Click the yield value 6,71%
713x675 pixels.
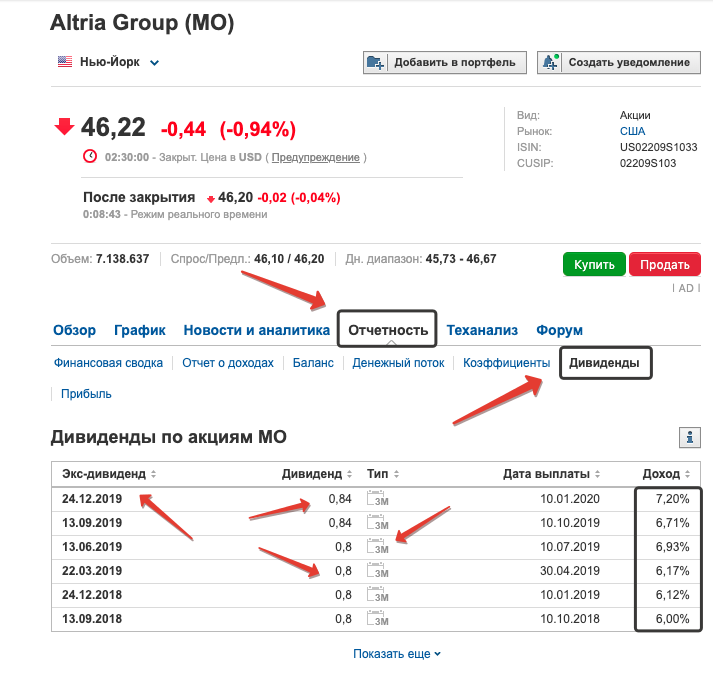click(673, 523)
